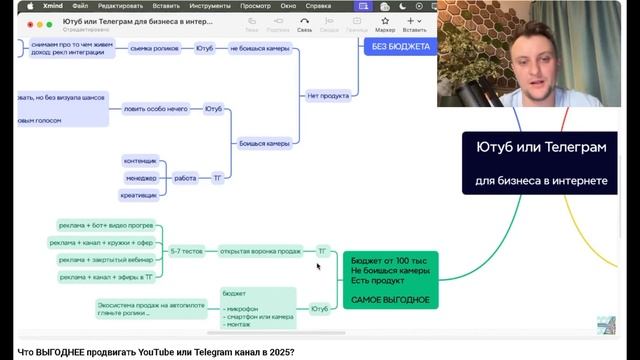Screen dimensions: 640x360
Task: Click the map thumbnail at canvas corner
Action: (606, 325)
